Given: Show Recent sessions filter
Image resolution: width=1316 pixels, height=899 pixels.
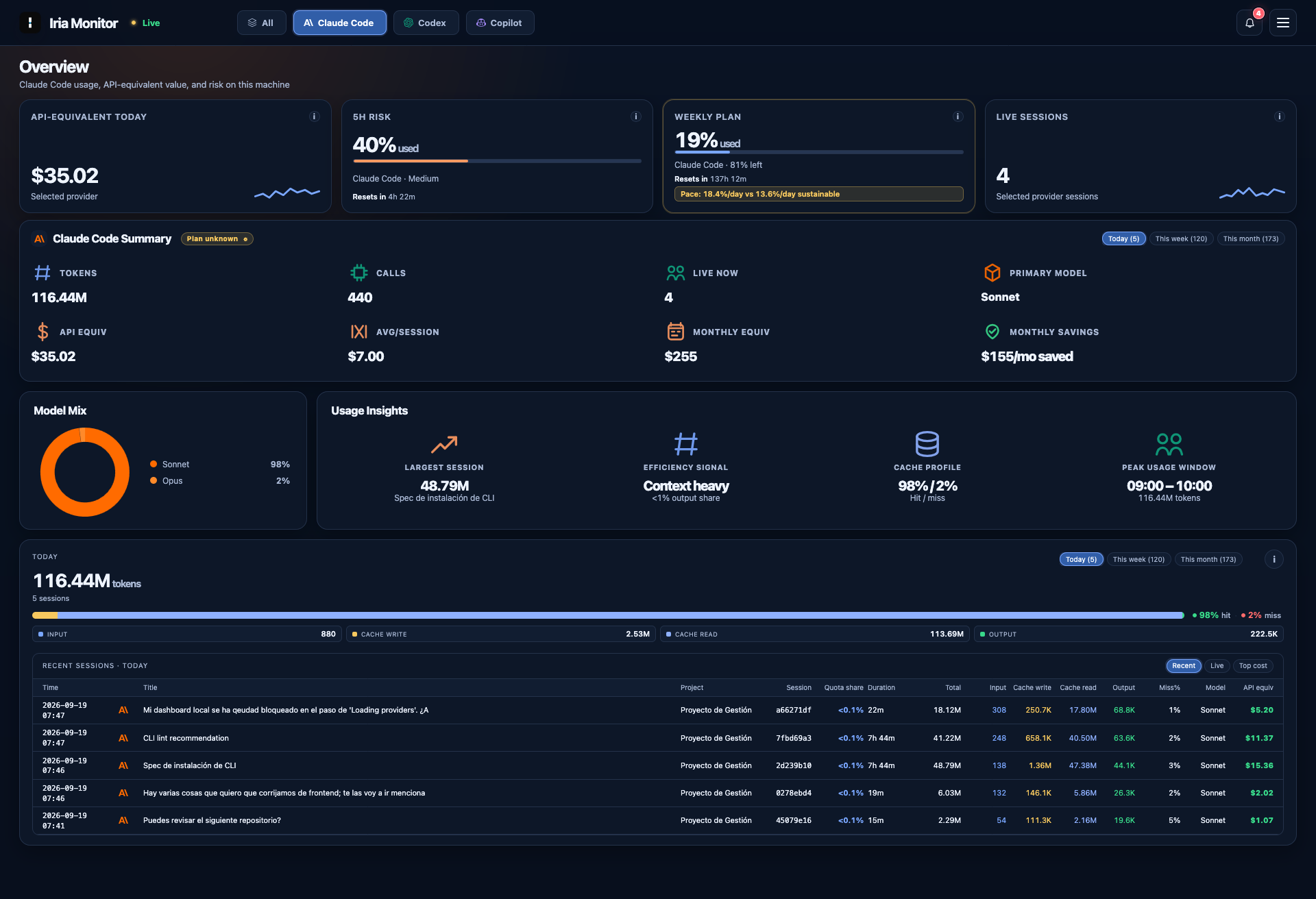Looking at the screenshot, I should (x=1183, y=665).
